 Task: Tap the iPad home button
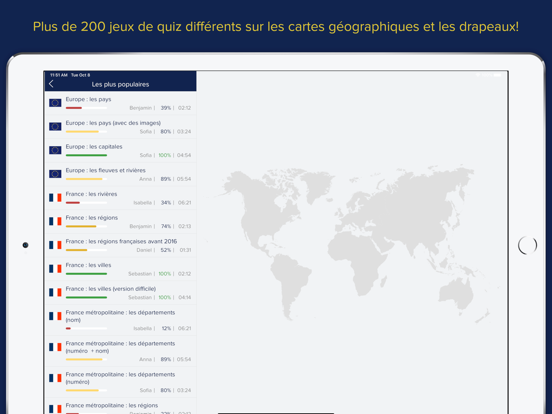[527, 245]
